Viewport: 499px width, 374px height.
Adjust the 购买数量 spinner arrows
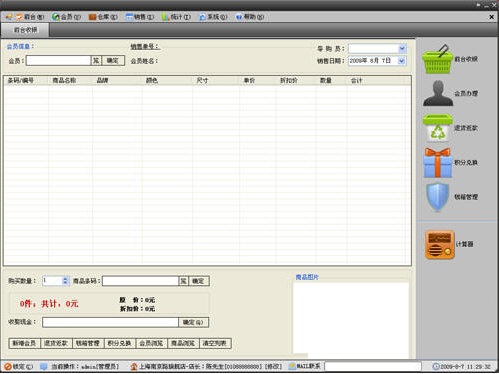(65, 281)
